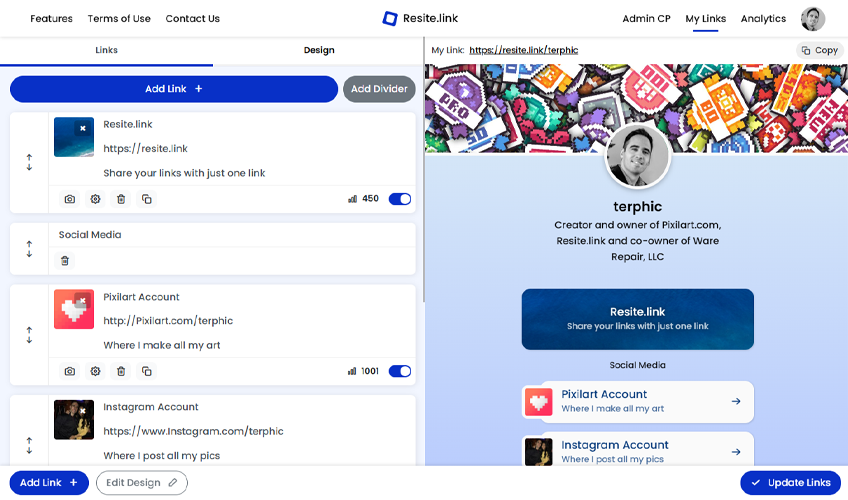Duplicate the Resite.link card
Viewport: 848px width, 500px height.
(147, 199)
